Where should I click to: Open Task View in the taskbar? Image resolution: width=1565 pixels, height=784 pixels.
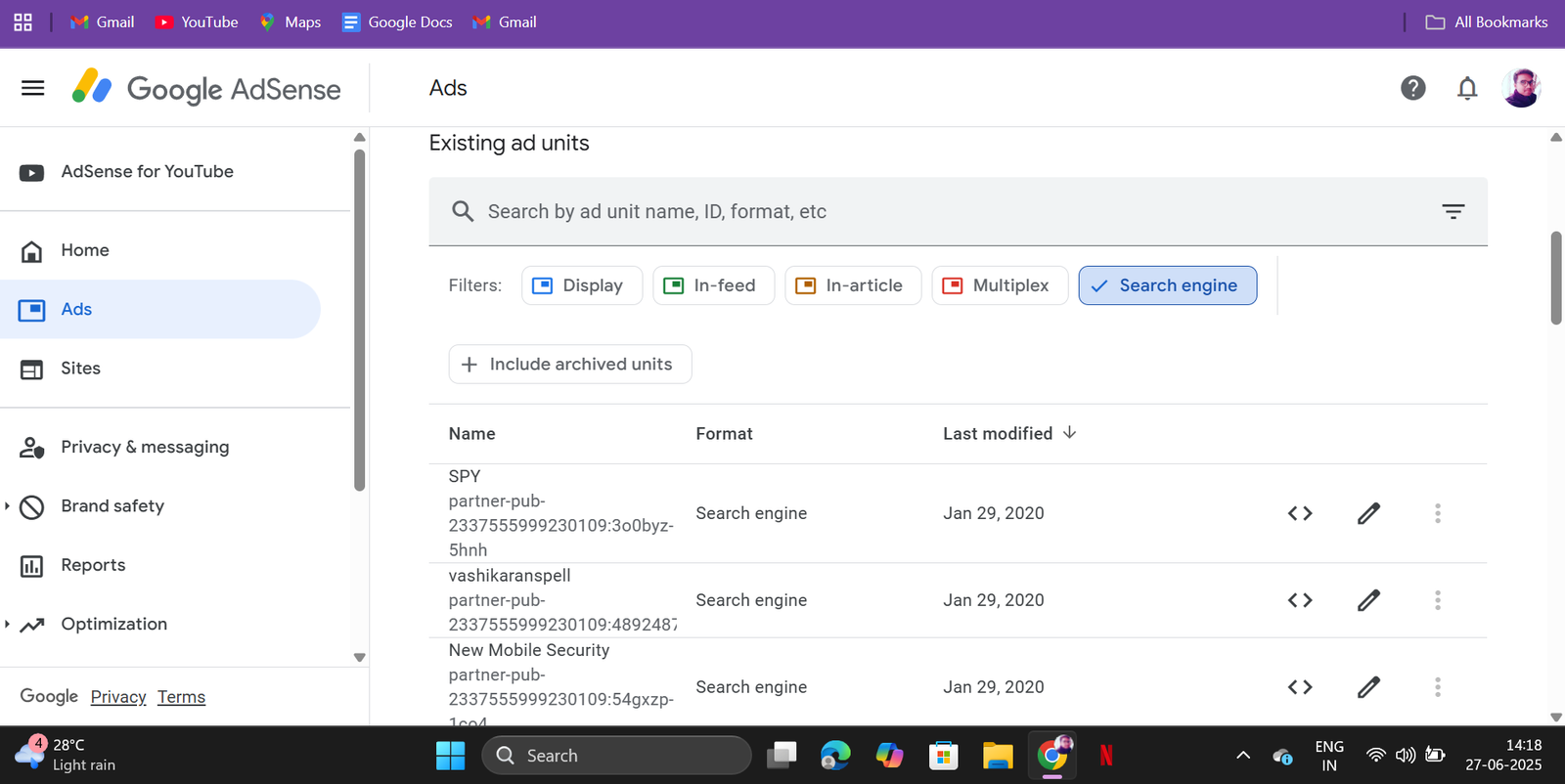pyautogui.click(x=782, y=756)
